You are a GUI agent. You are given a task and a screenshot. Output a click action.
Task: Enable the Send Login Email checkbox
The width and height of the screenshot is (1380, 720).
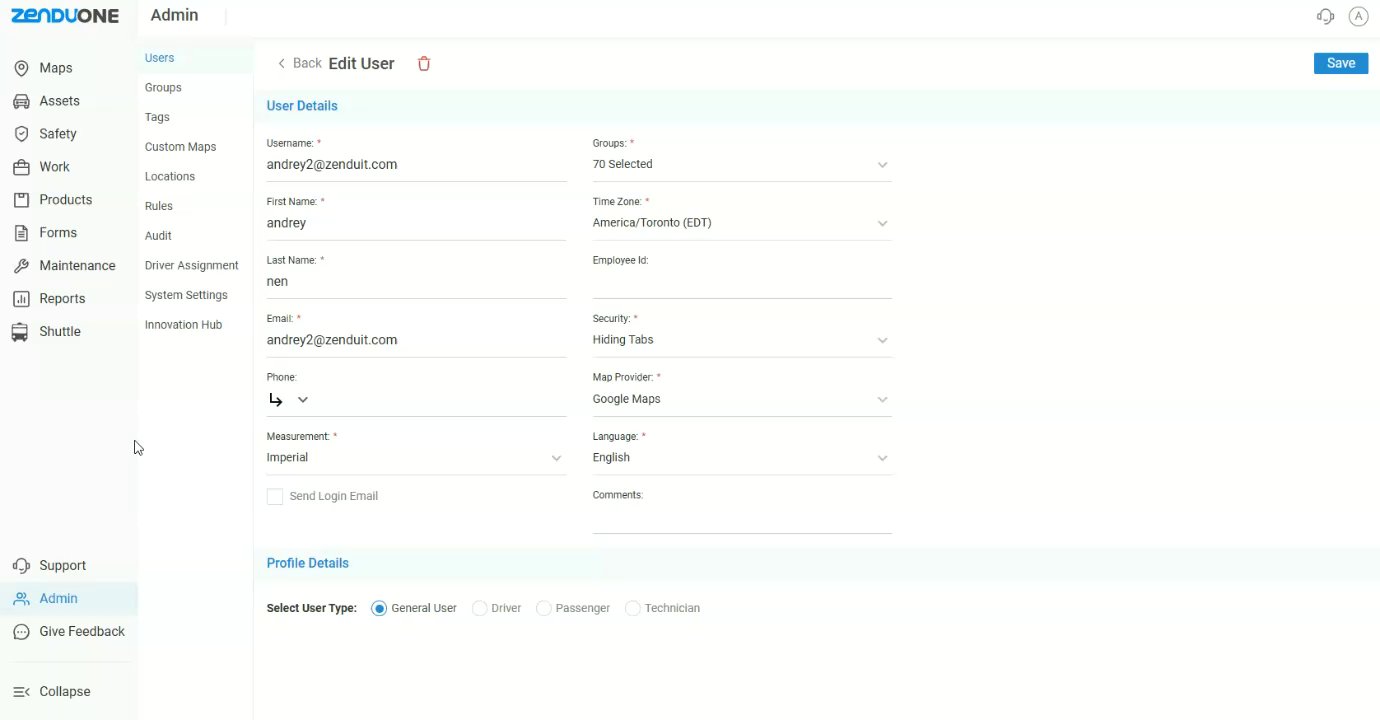[275, 497]
